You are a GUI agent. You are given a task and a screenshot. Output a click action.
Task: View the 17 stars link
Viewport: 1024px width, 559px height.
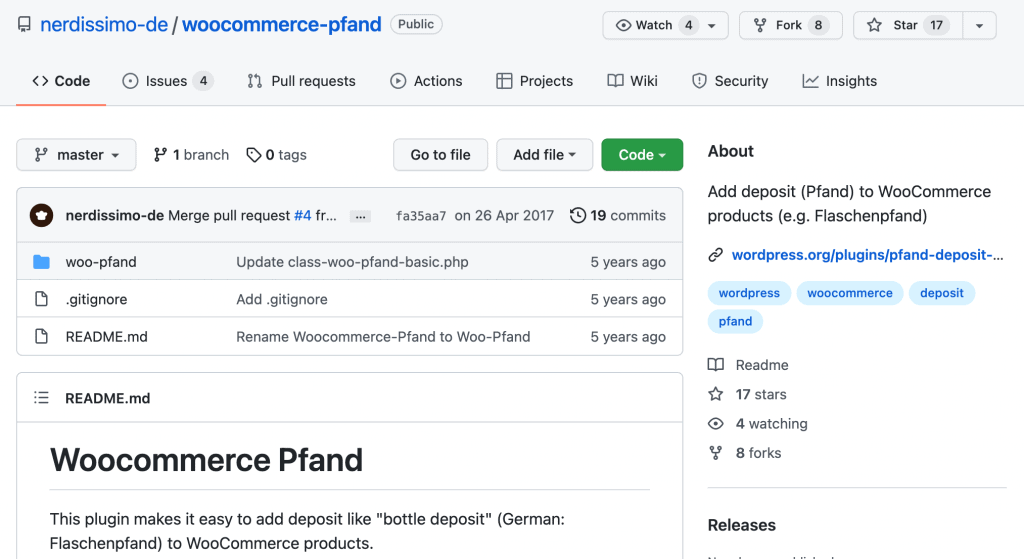(x=748, y=394)
